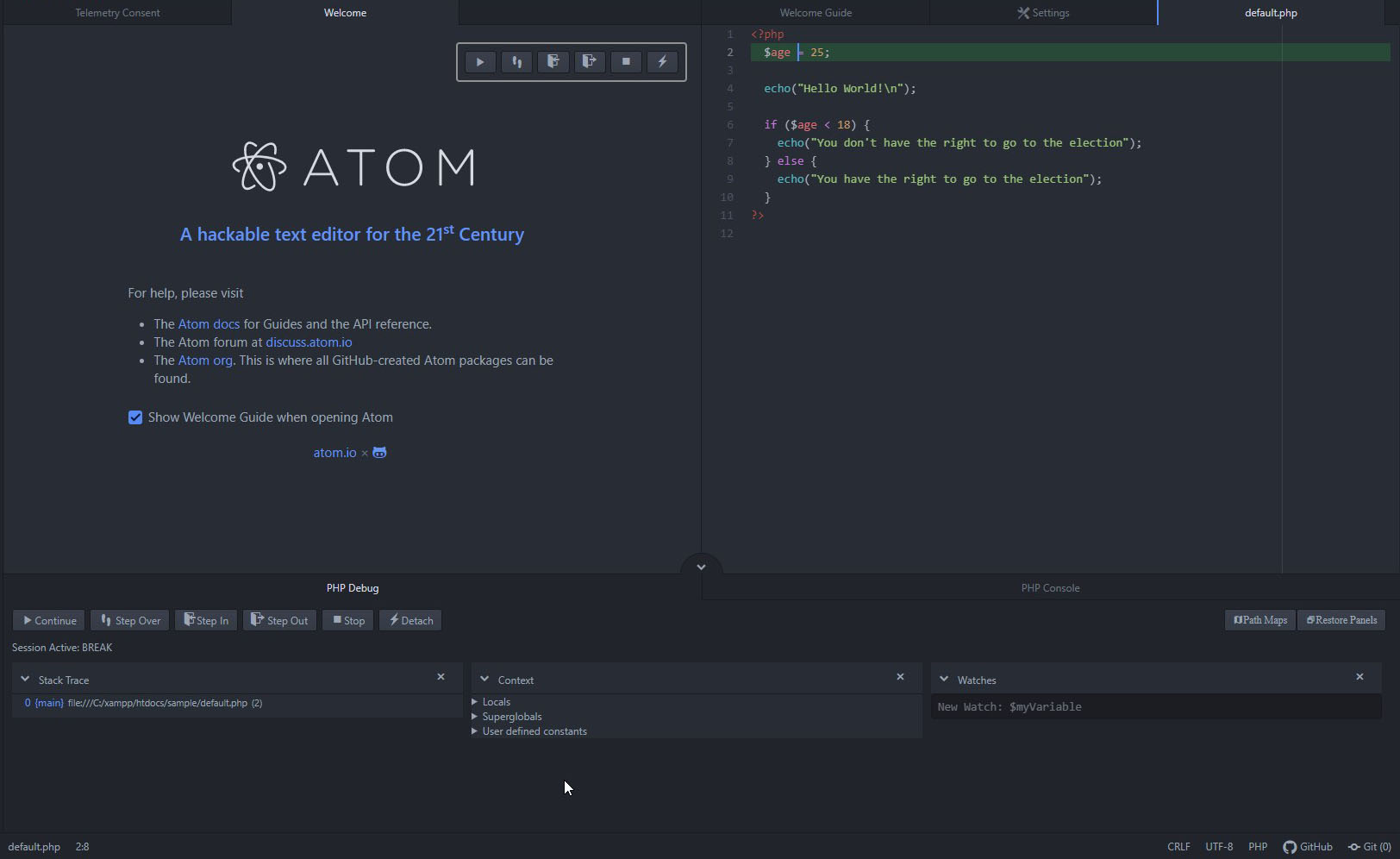Viewport: 1400px width, 859px height.
Task: Click the floating Detach lightning icon
Action: pos(662,62)
